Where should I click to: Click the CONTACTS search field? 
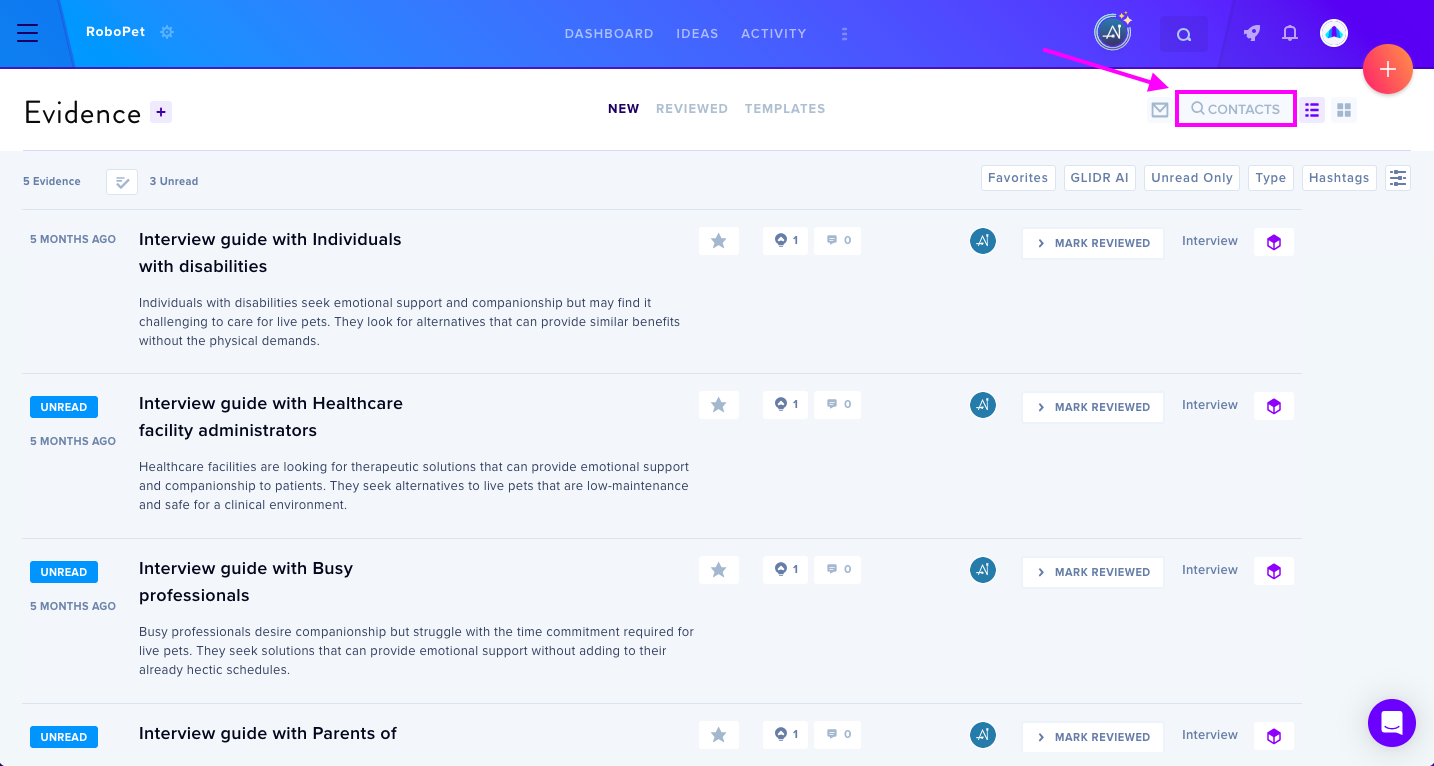pos(1236,109)
